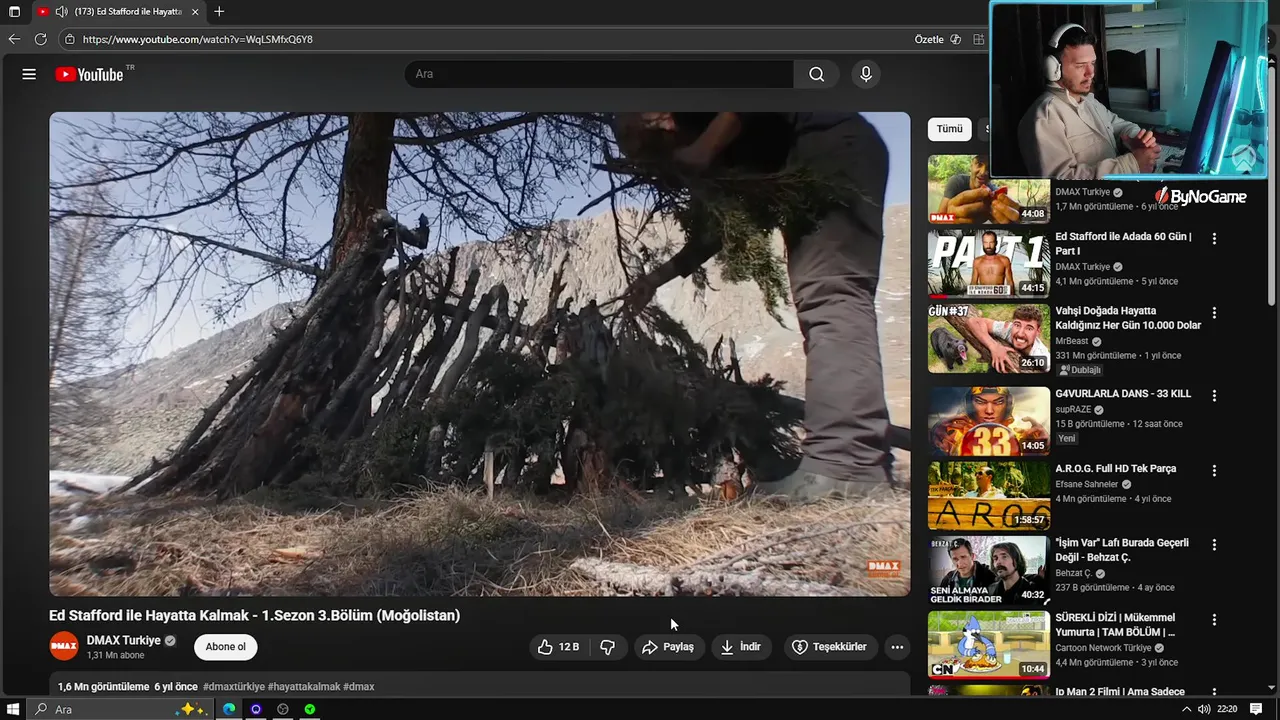Click the taskbar clock showing 22:20

(1228, 709)
